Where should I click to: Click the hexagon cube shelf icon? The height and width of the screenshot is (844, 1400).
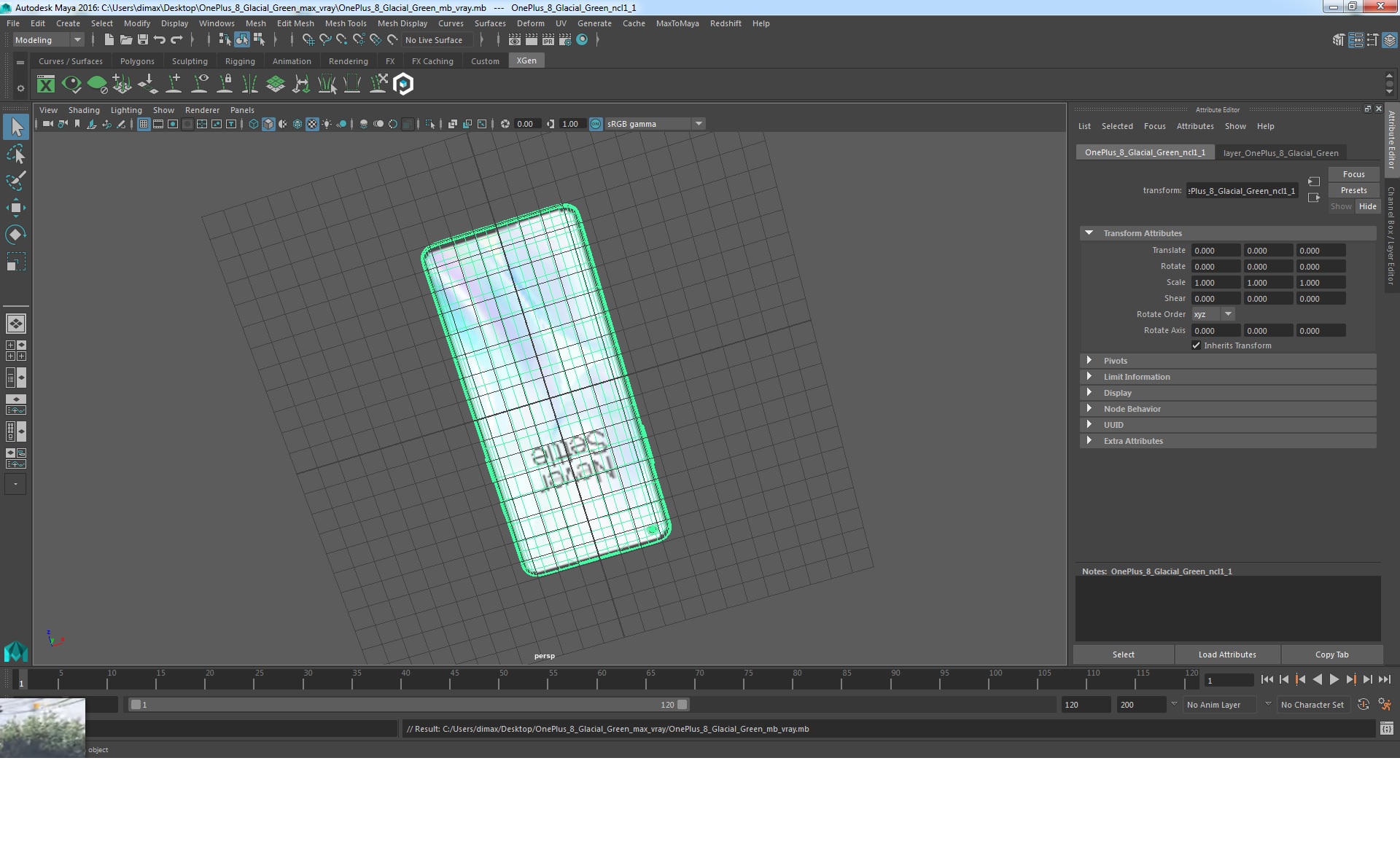point(403,85)
